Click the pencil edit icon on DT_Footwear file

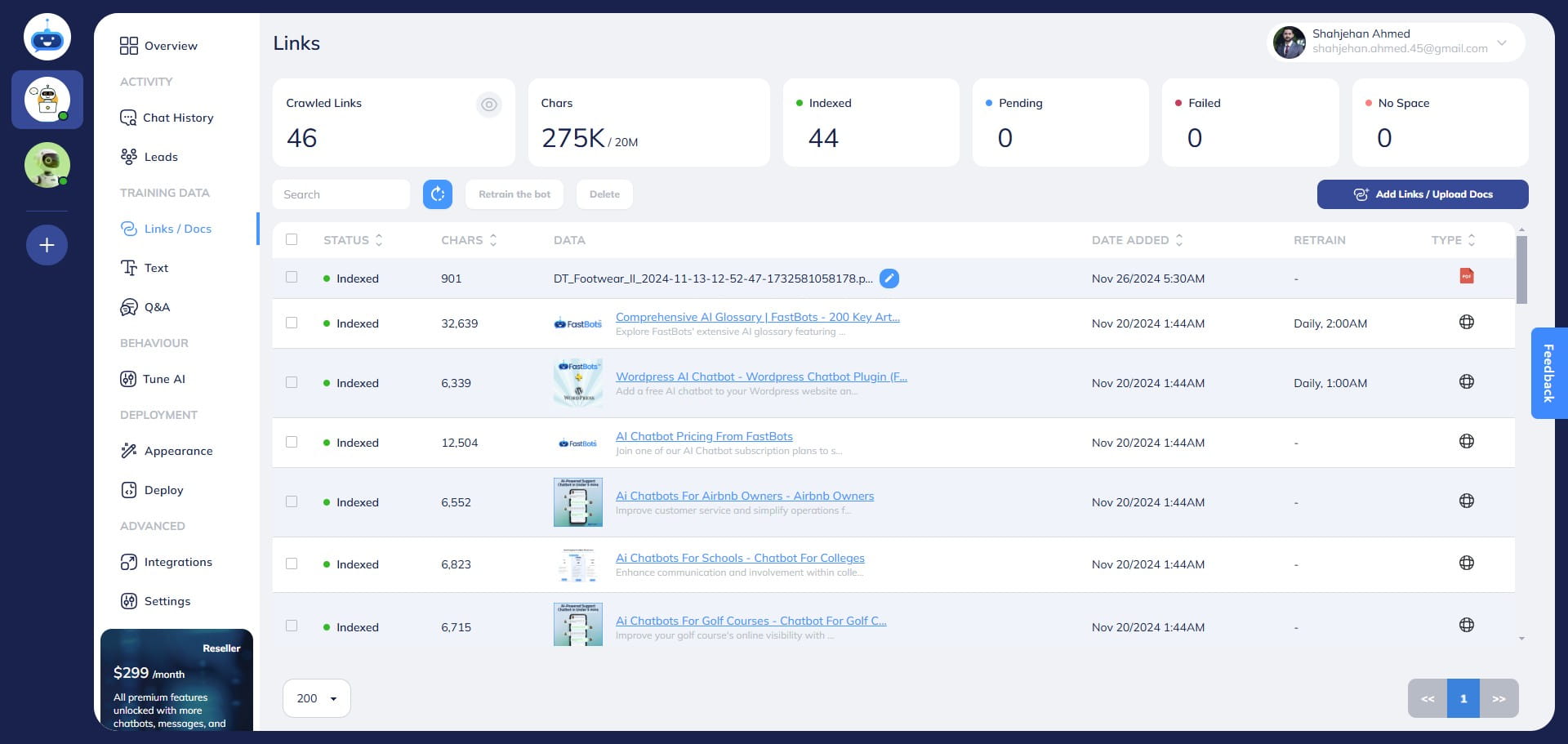(x=889, y=278)
